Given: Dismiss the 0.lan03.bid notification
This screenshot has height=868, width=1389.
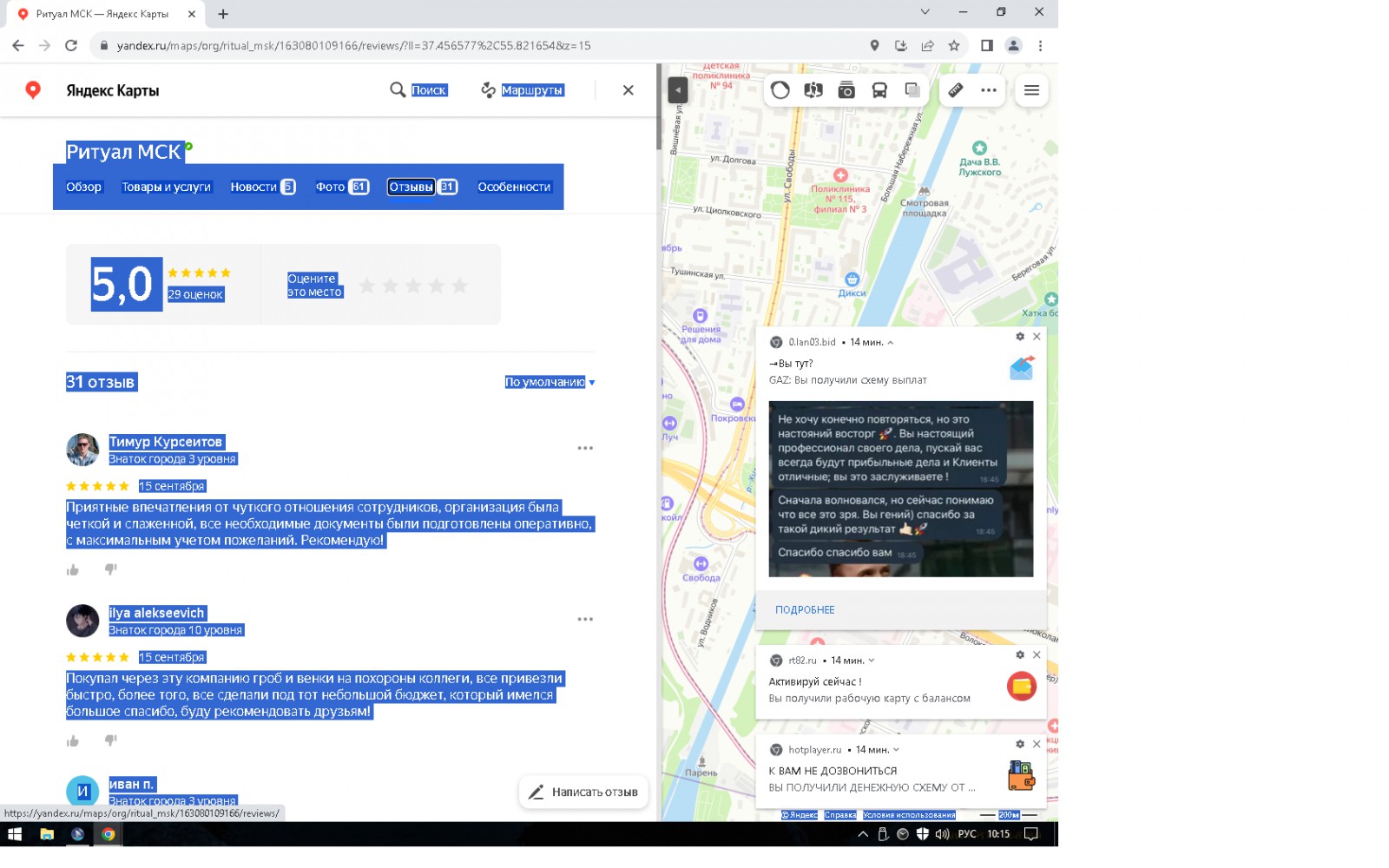Looking at the screenshot, I should coord(1037,337).
